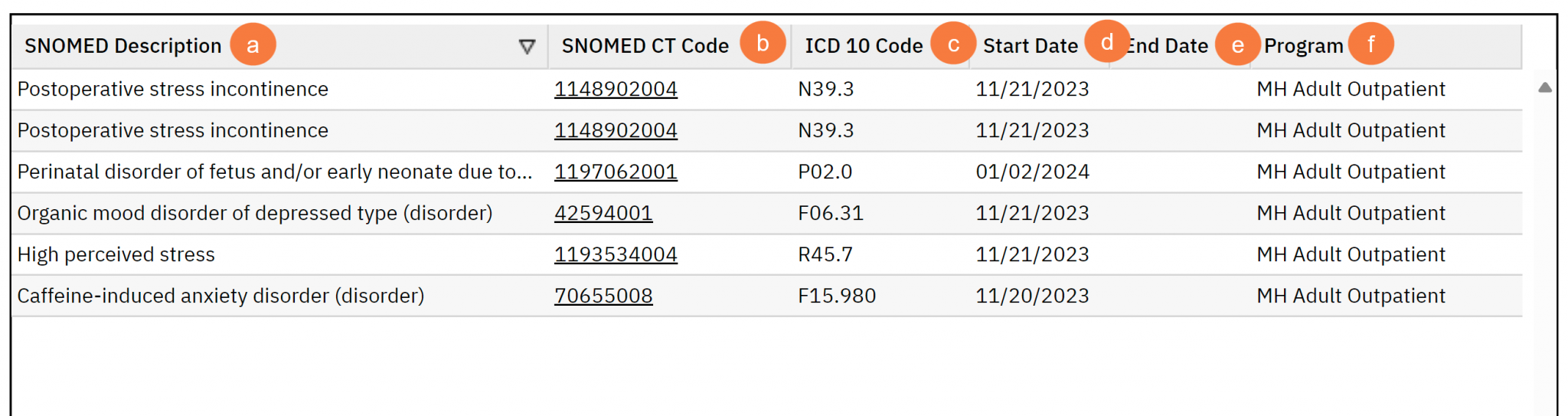
Task: Click orange marker labeled d
Action: click(1107, 41)
